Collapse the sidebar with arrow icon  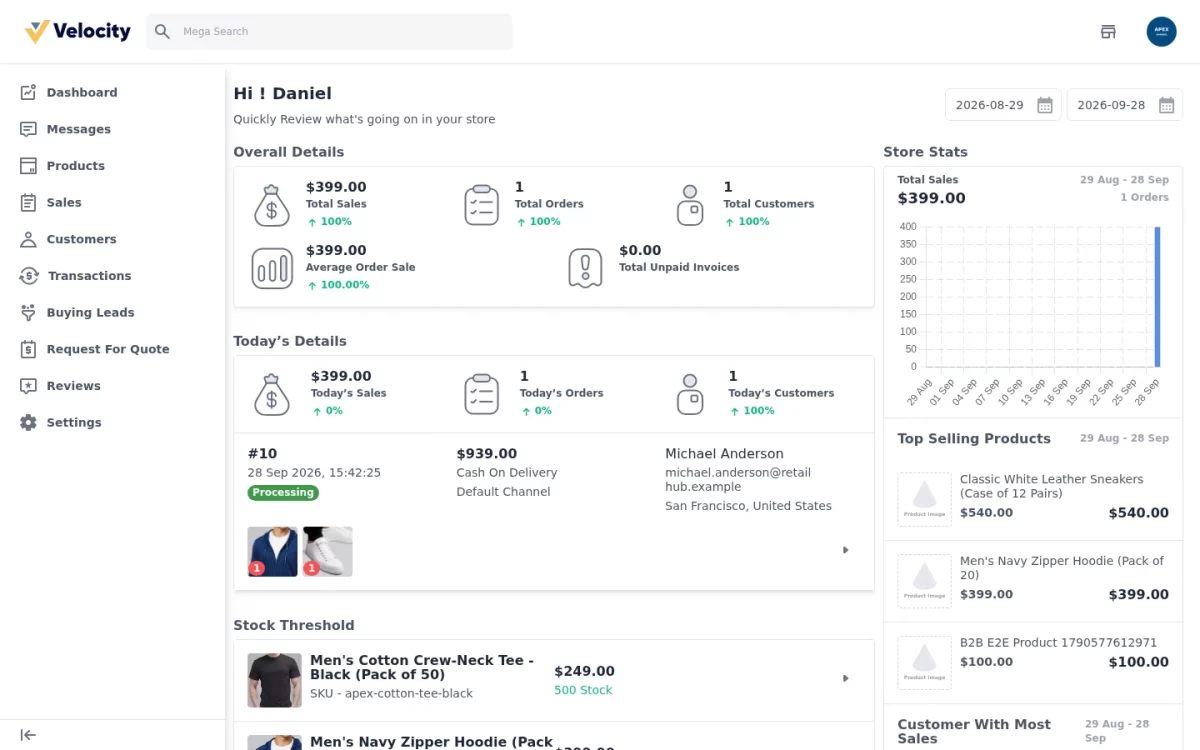(28, 735)
